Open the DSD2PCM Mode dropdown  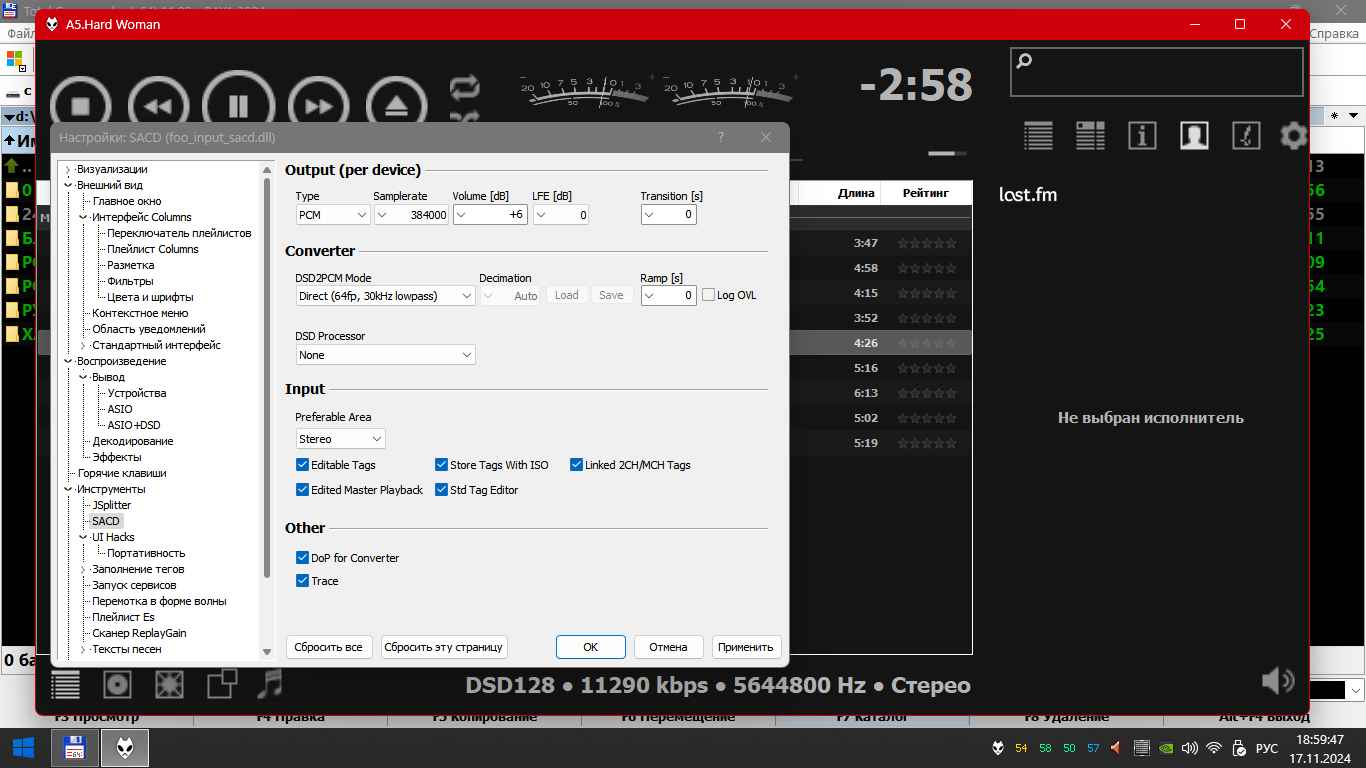(385, 296)
